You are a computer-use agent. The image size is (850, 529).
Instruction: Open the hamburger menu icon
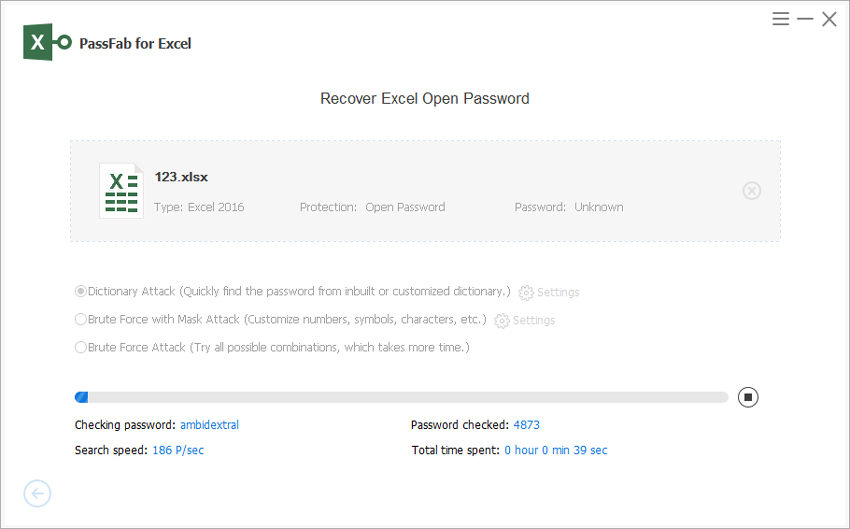click(x=781, y=19)
